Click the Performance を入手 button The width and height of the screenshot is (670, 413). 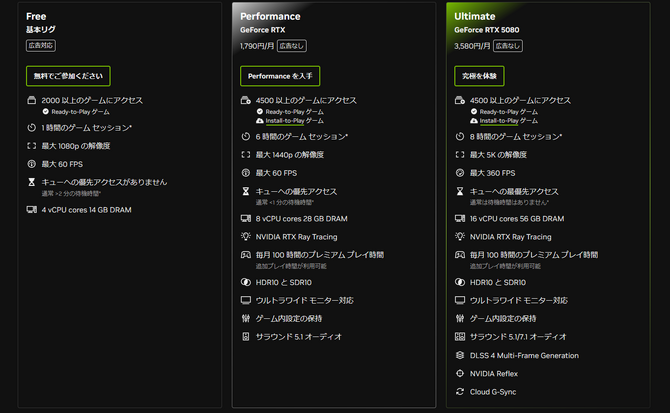[x=280, y=76]
